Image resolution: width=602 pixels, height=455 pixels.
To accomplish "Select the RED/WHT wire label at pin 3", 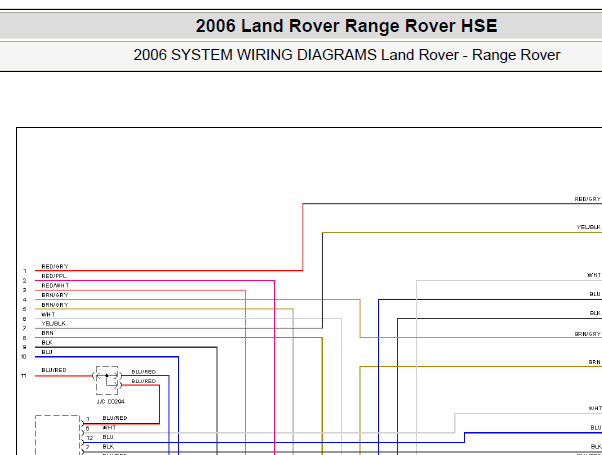I will point(55,286).
